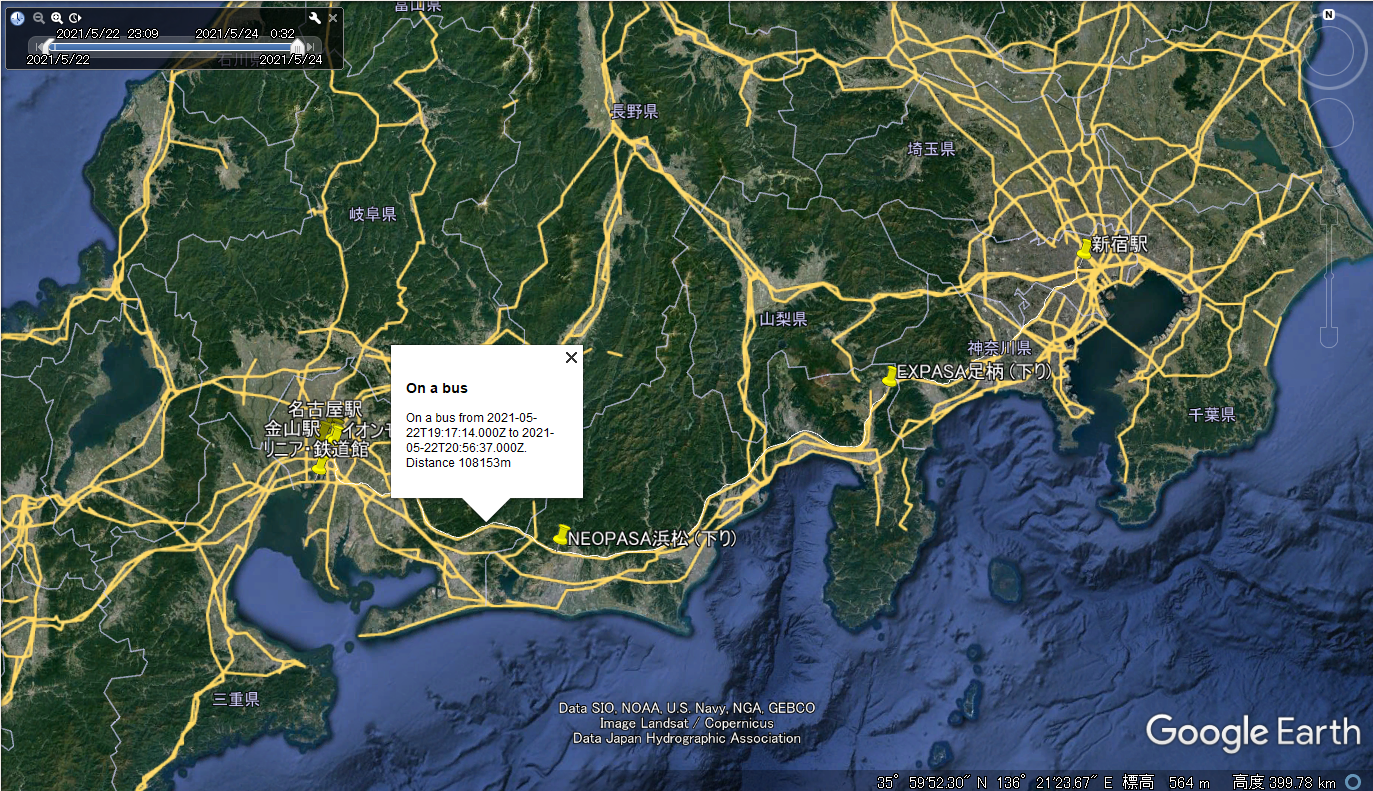1373x791 pixels.
Task: Click the start handle of time slider
Action: 46,46
